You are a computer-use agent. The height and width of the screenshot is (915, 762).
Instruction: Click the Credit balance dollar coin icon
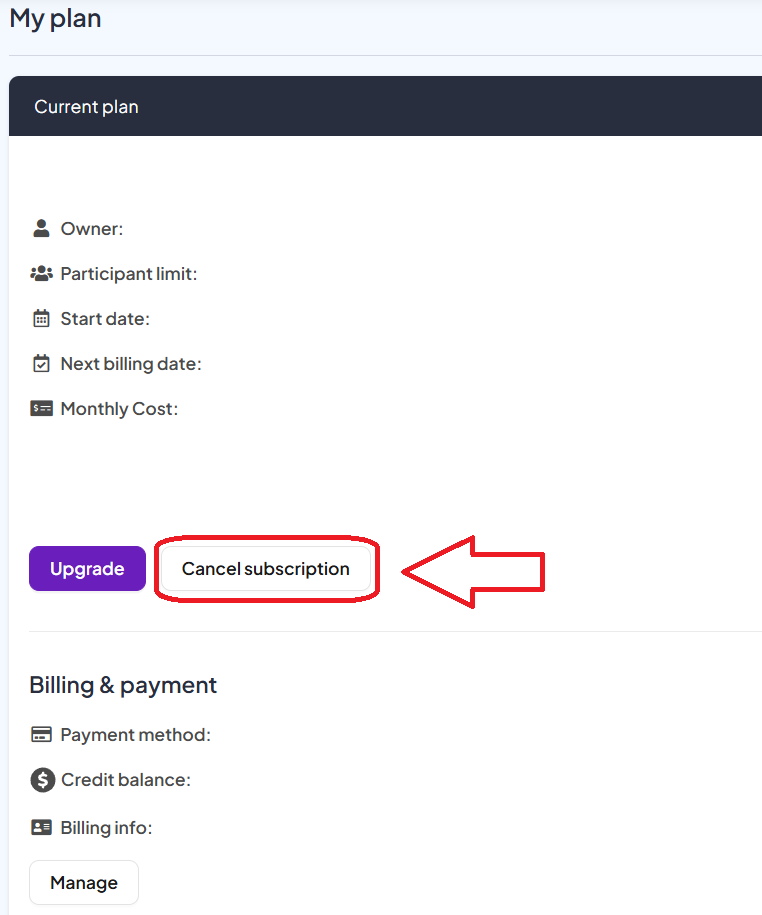pyautogui.click(x=41, y=780)
